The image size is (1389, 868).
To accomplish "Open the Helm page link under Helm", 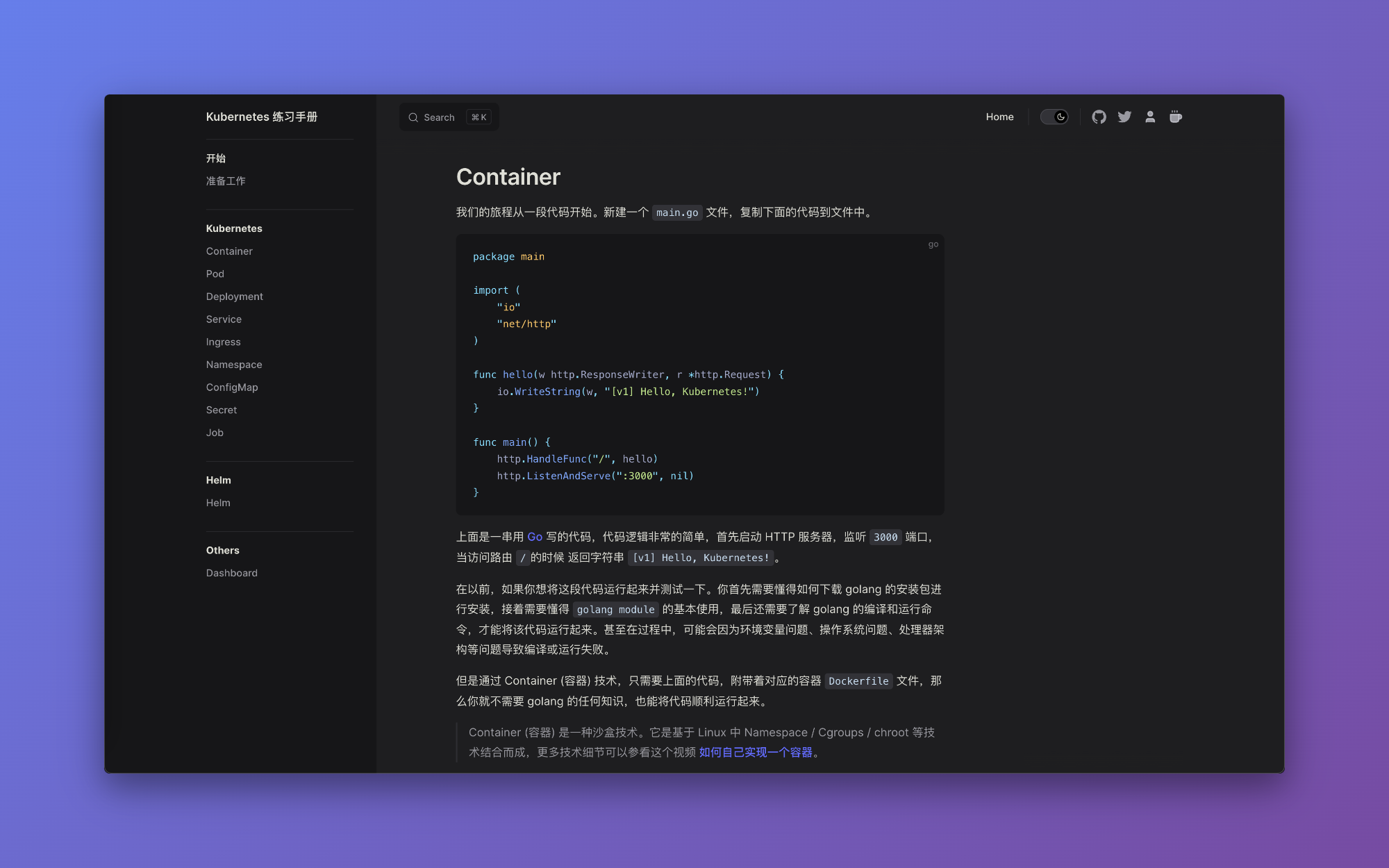I will click(218, 503).
